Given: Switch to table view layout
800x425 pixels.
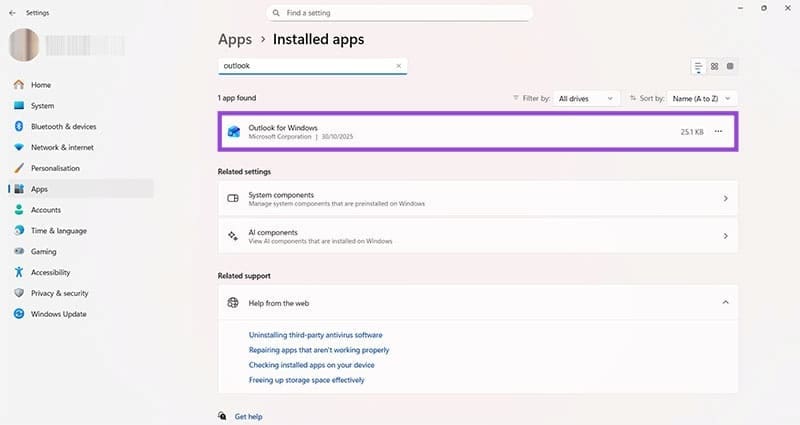Looking at the screenshot, I should [x=731, y=66].
